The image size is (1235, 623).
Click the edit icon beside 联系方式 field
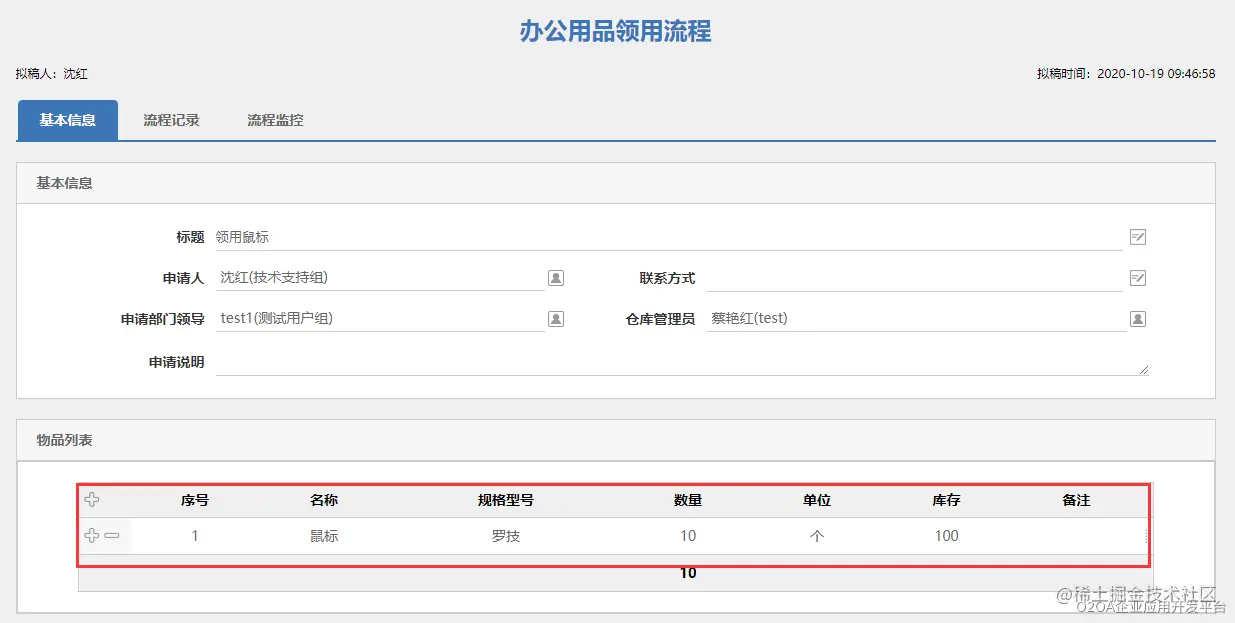point(1137,278)
